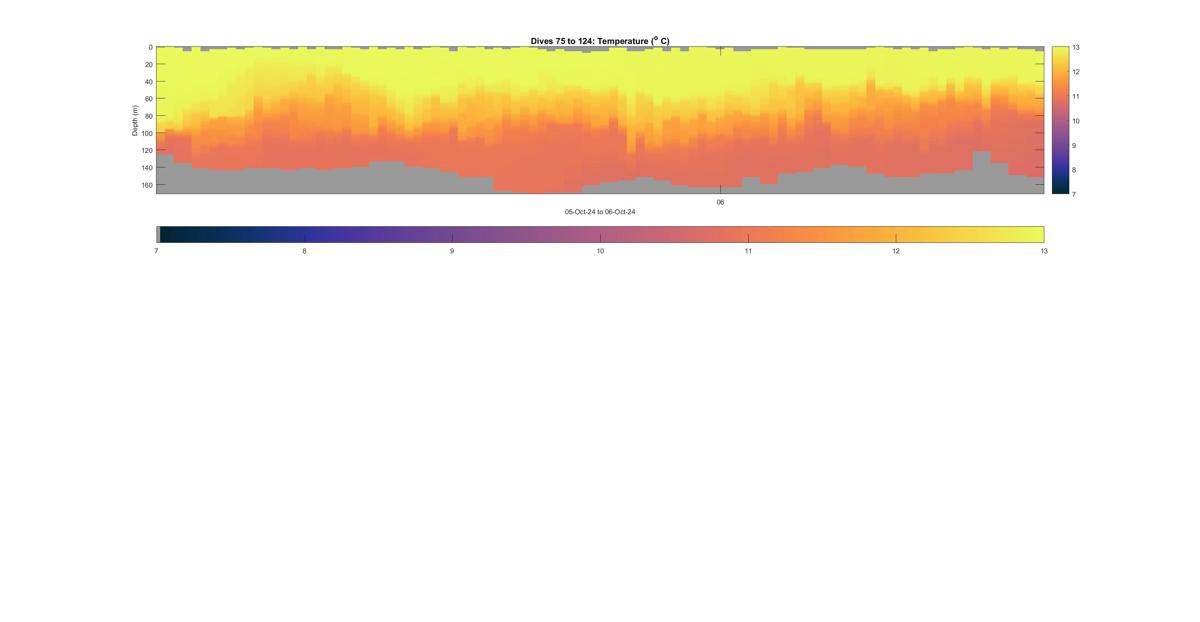Click the temperature section plot area
This screenshot has width=1200, height=622.
coord(600,120)
